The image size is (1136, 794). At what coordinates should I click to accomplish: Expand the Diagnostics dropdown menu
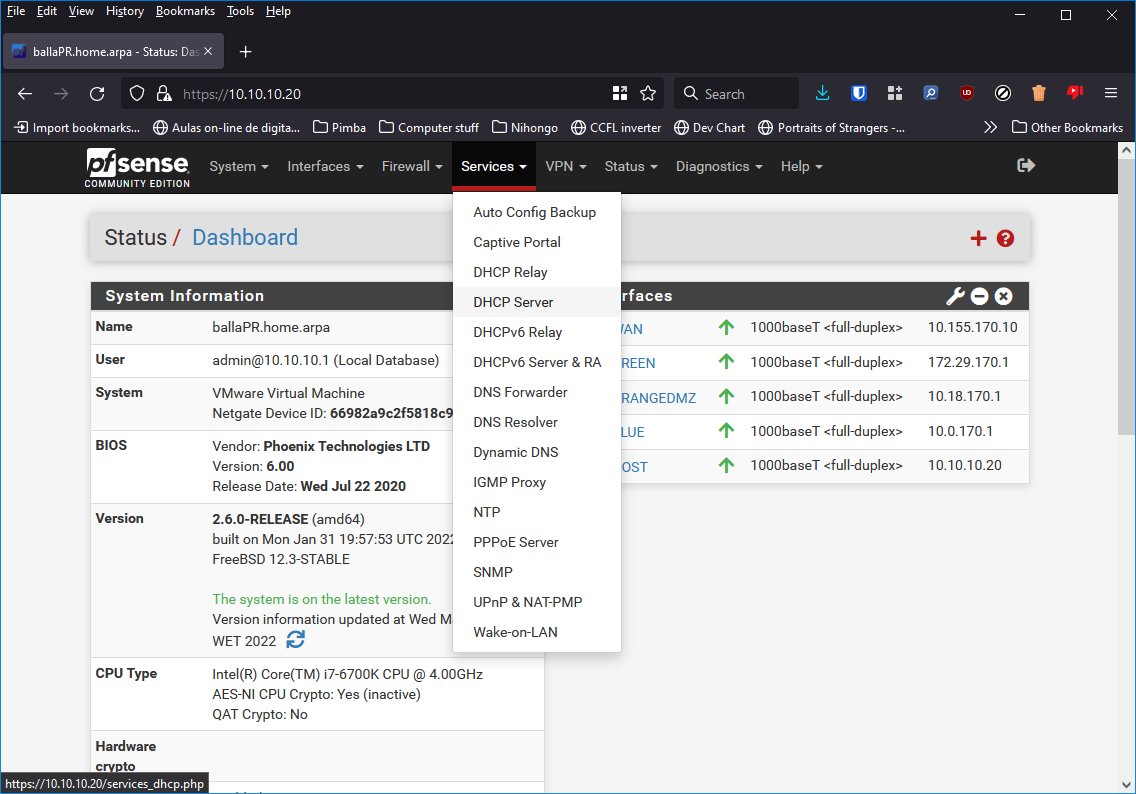719,167
